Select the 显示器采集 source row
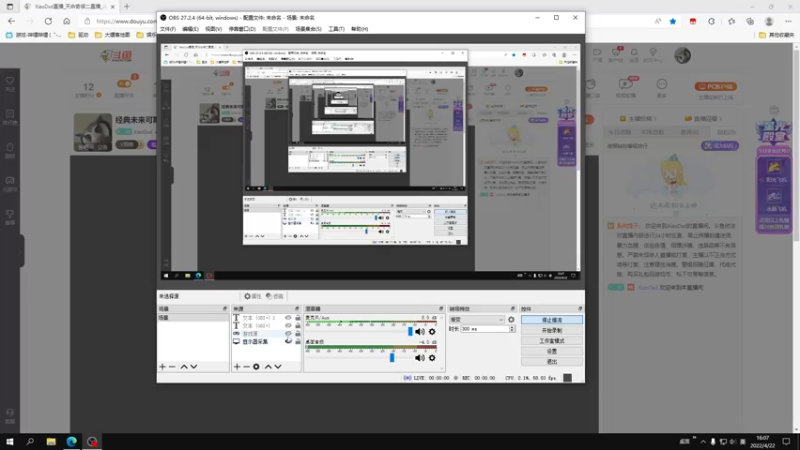The height and width of the screenshot is (450, 800). (x=266, y=341)
